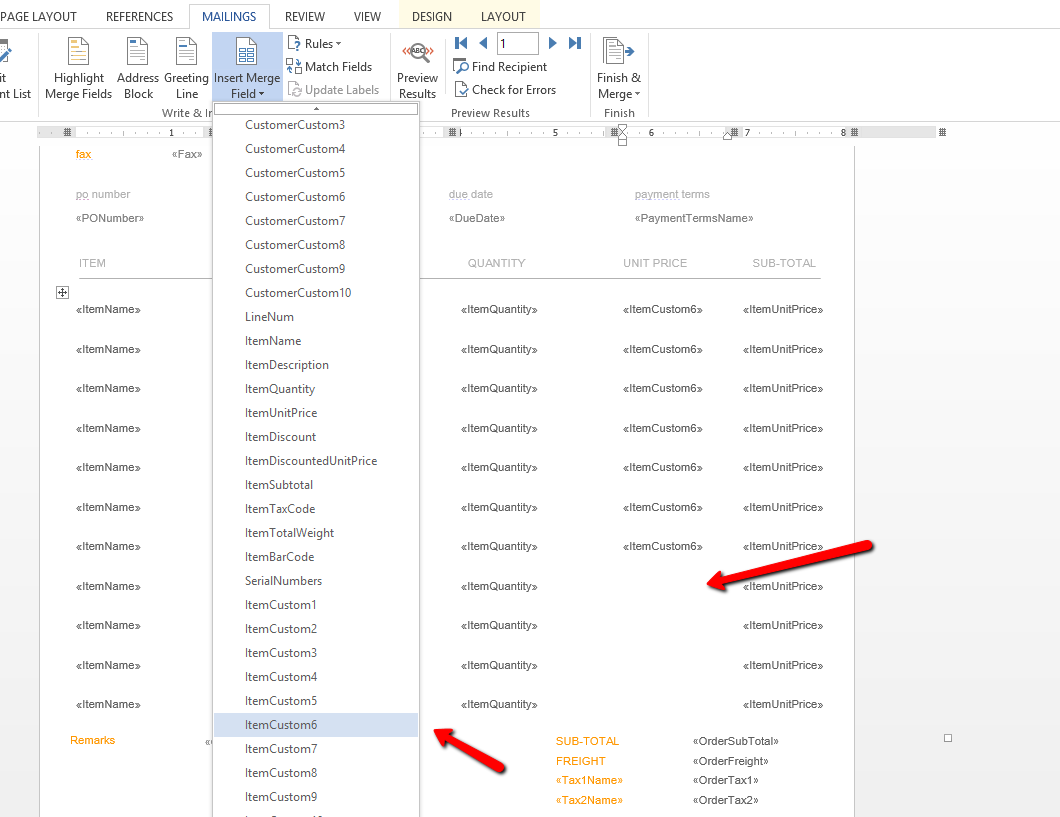
Task: Select highlighted ItemCustom6 field
Action: pos(316,725)
